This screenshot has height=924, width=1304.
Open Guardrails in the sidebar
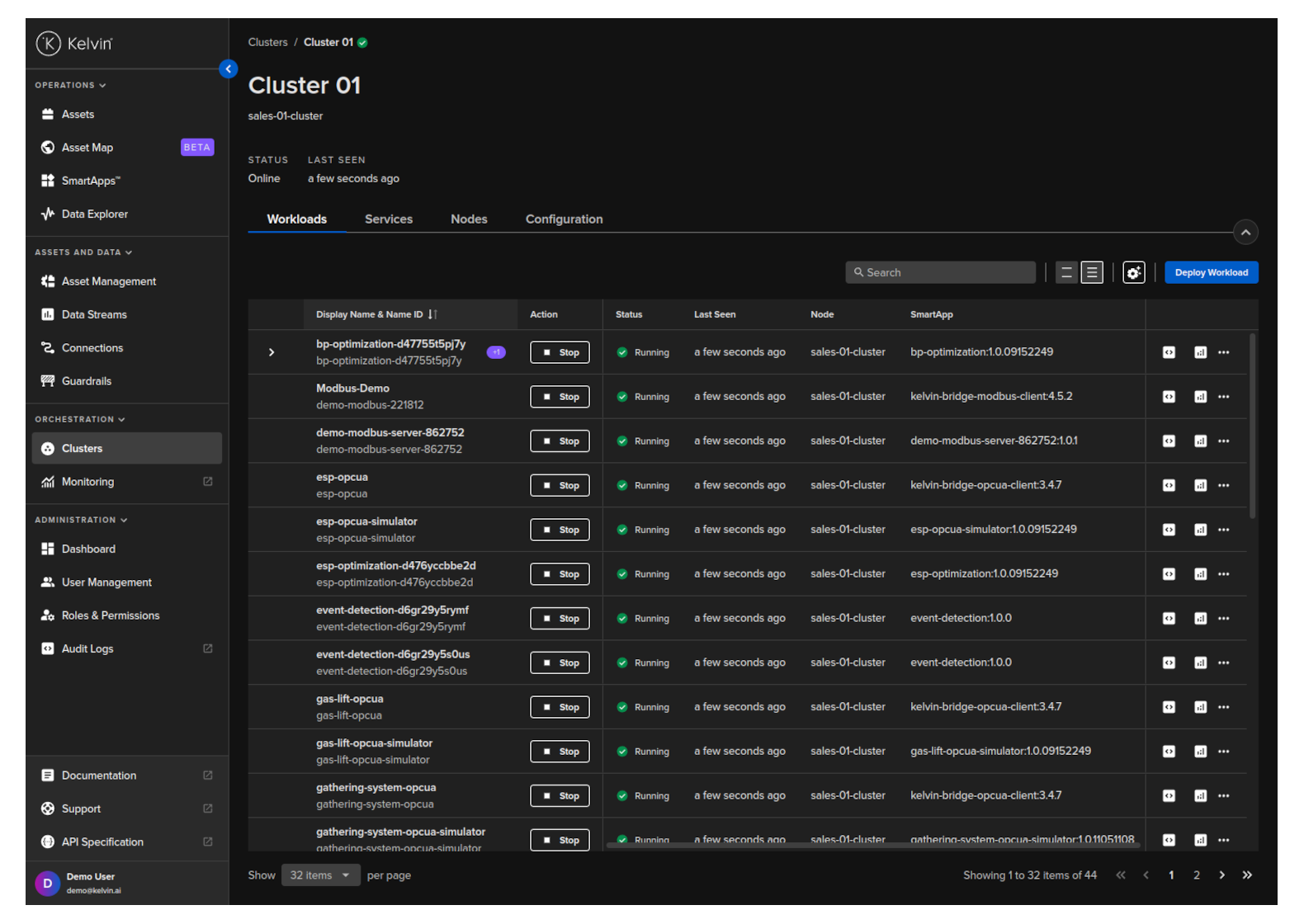tap(86, 381)
